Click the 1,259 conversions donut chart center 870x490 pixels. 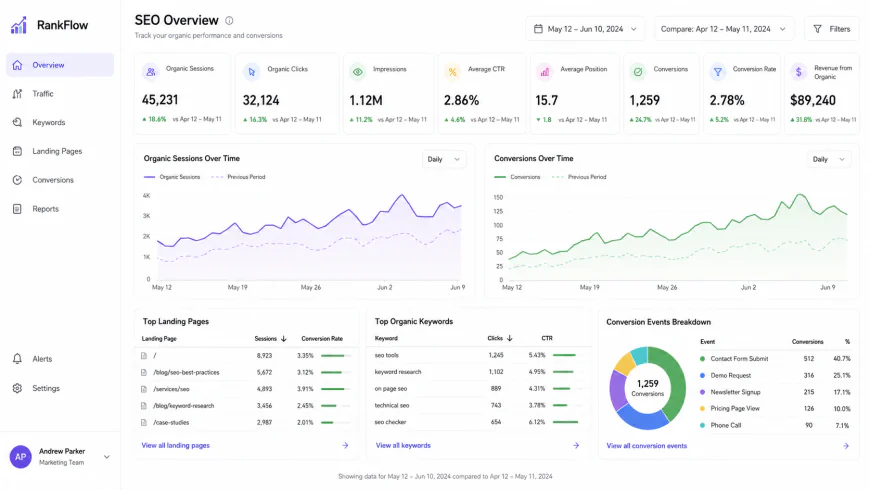coord(648,387)
